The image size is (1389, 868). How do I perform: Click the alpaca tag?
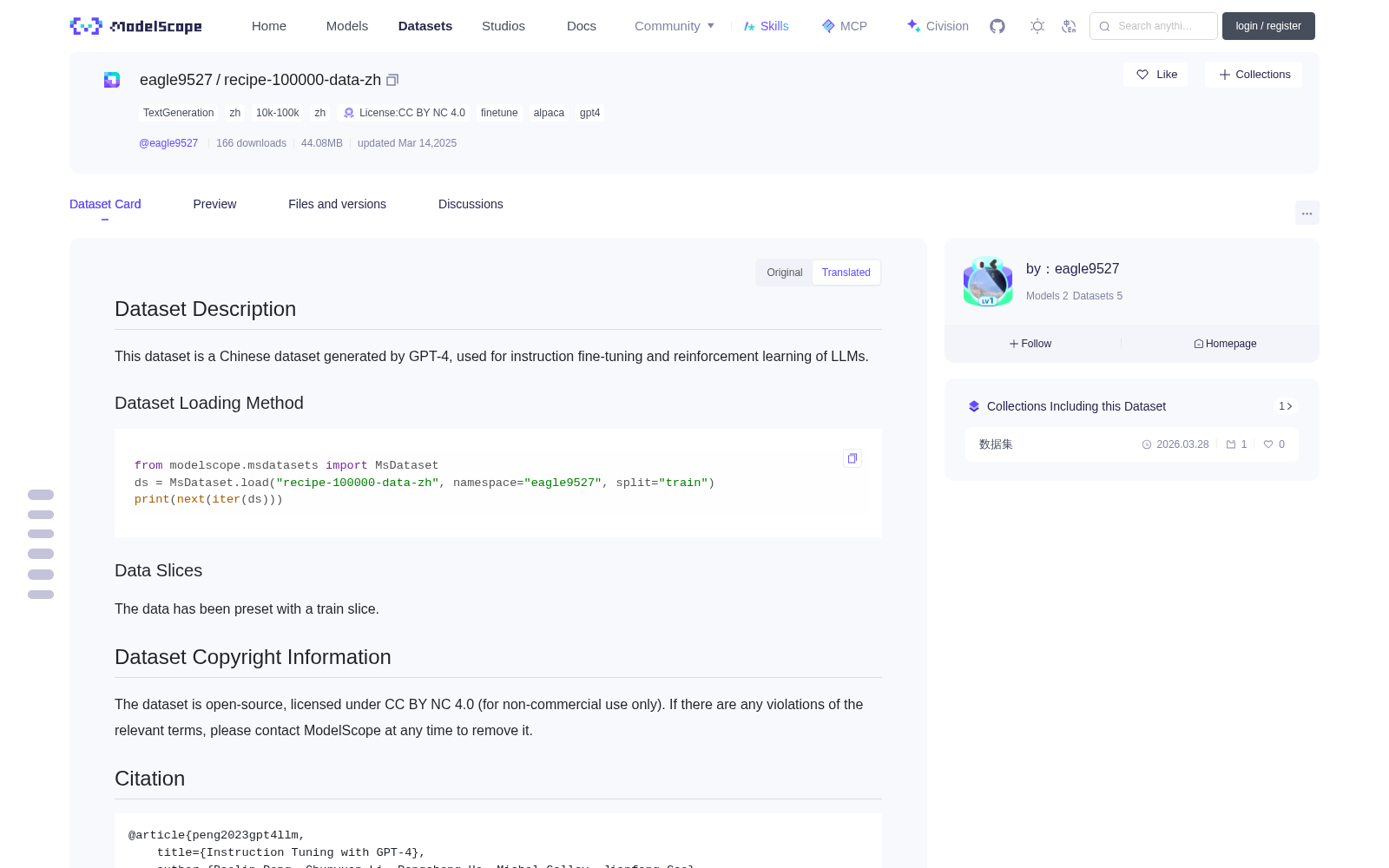click(549, 113)
